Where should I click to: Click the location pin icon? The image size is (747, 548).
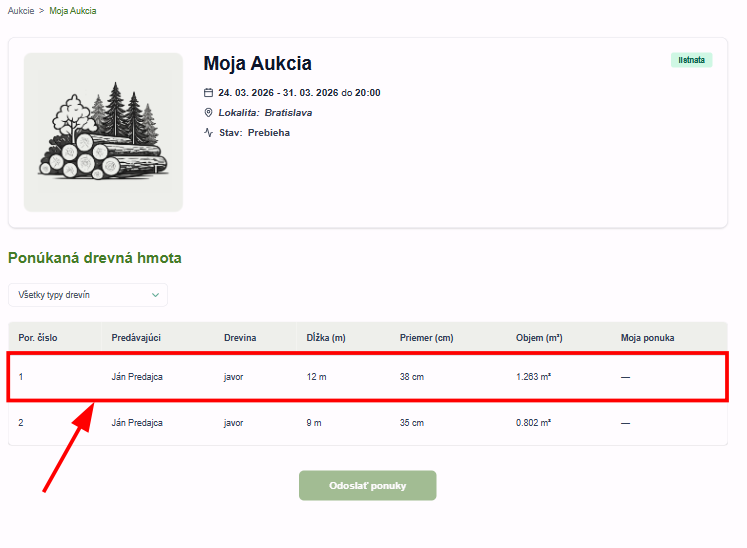pos(208,113)
